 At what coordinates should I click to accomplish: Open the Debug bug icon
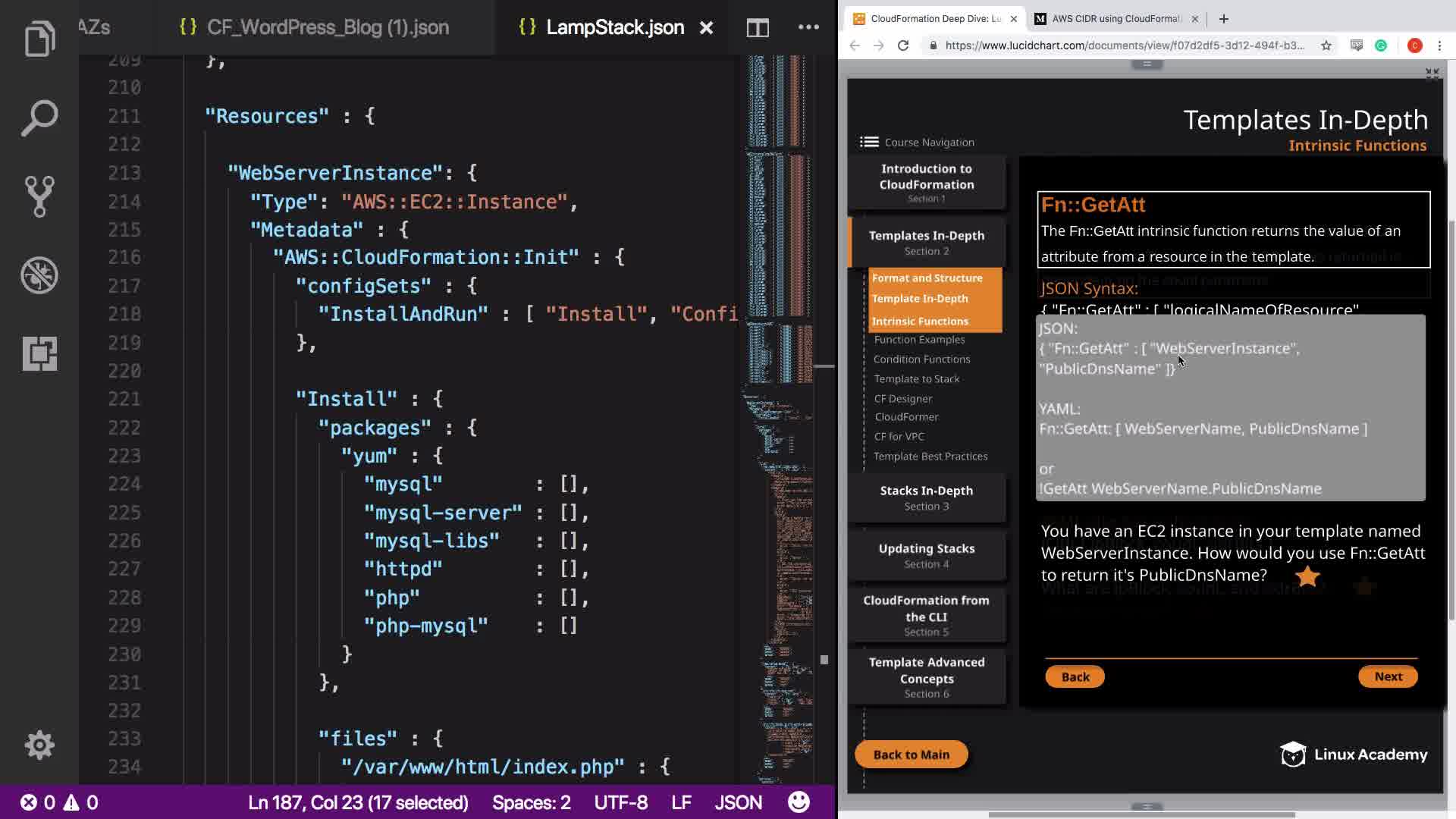[x=39, y=275]
